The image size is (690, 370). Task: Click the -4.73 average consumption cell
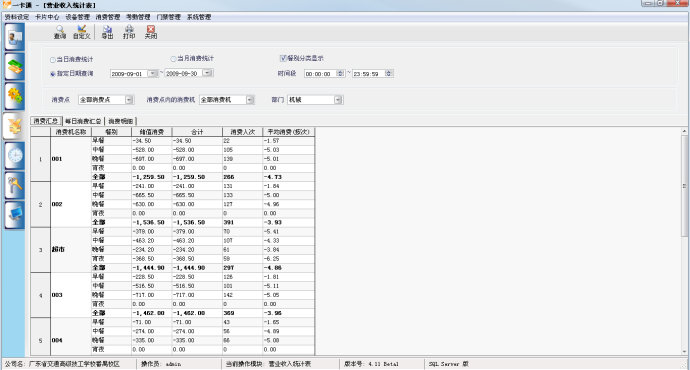coord(289,177)
